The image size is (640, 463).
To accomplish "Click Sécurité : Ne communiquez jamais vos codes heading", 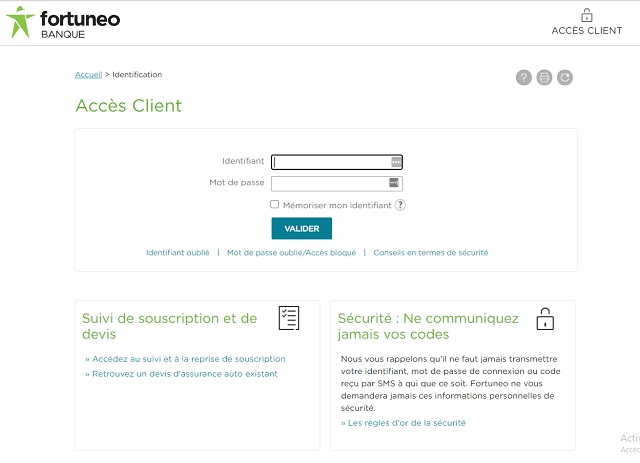I will pos(428,326).
